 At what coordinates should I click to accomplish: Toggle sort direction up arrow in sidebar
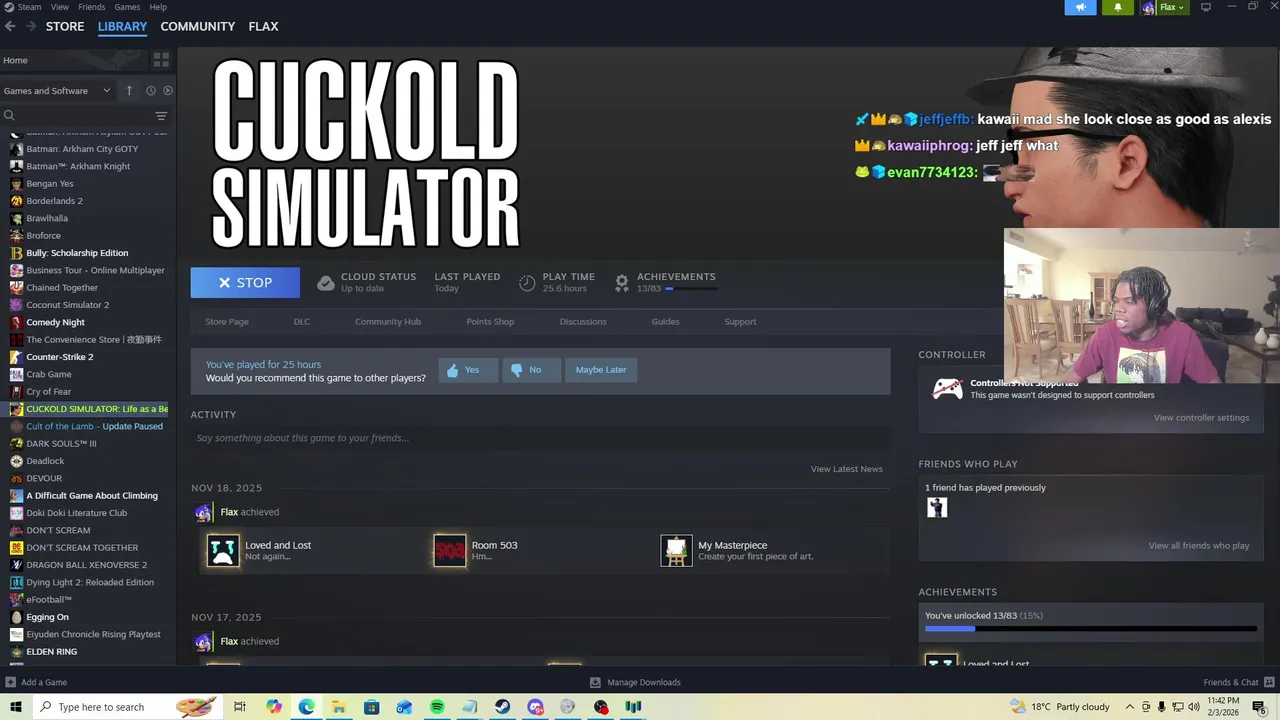point(129,90)
